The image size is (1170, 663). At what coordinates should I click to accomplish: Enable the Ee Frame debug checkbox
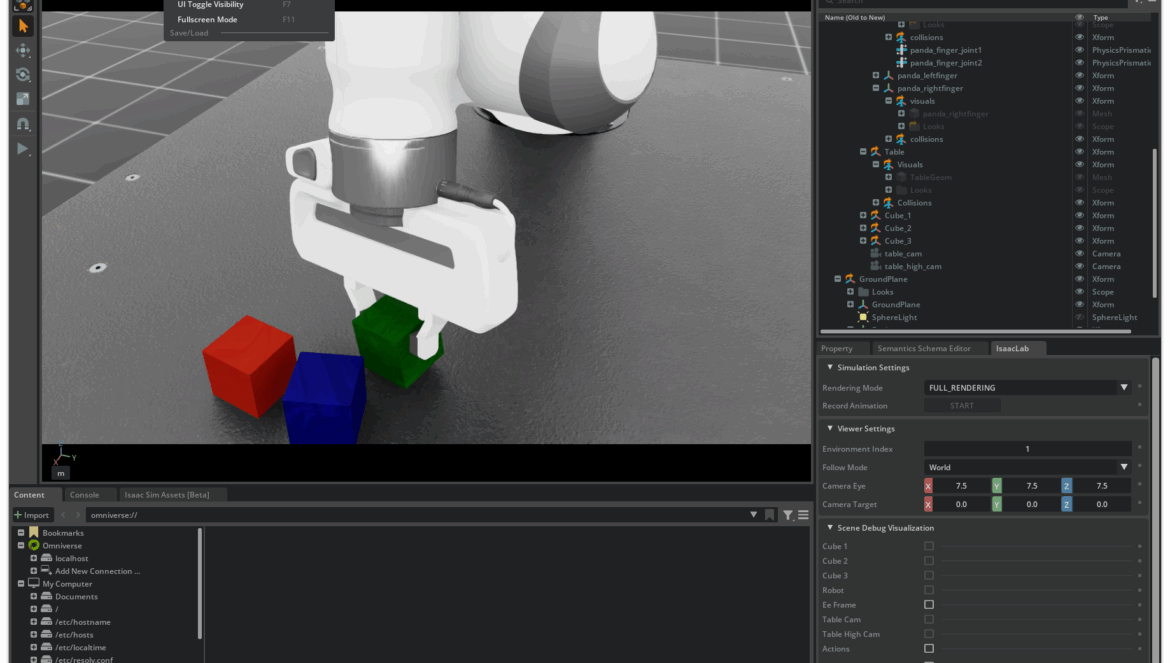928,605
